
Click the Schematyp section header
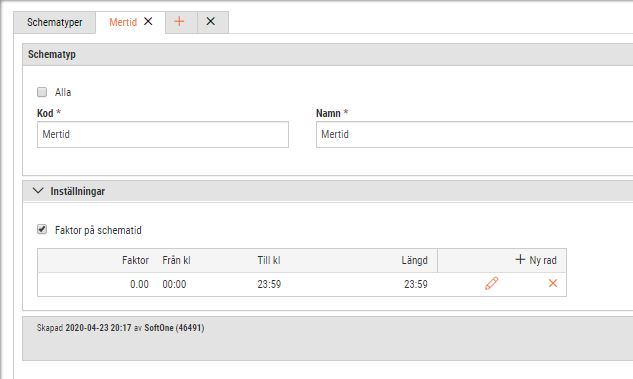(x=327, y=54)
